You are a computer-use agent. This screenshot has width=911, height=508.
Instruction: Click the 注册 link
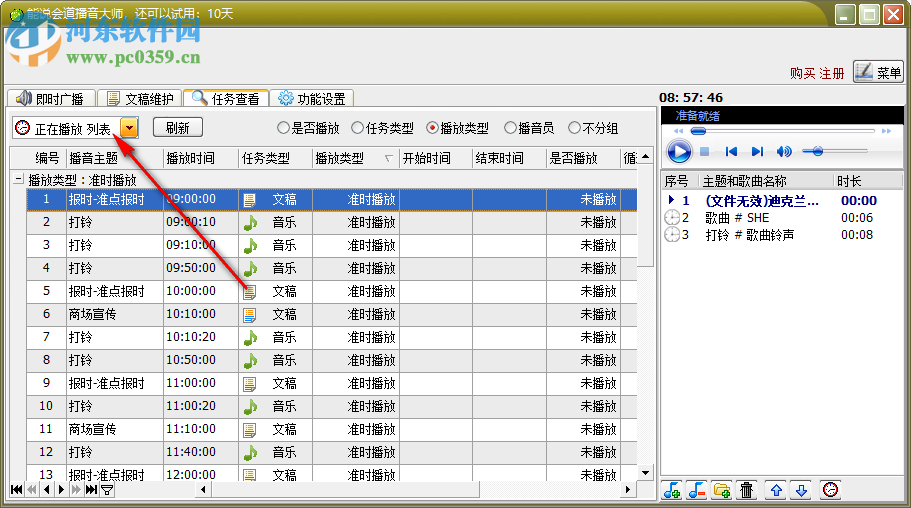pyautogui.click(x=832, y=73)
